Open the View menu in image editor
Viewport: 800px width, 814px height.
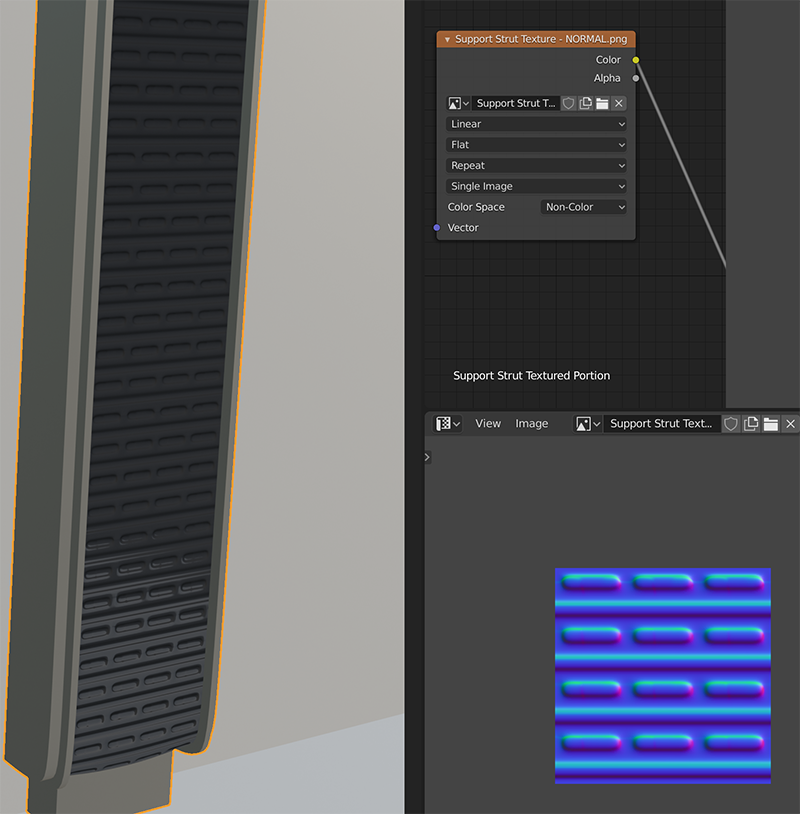click(x=488, y=424)
